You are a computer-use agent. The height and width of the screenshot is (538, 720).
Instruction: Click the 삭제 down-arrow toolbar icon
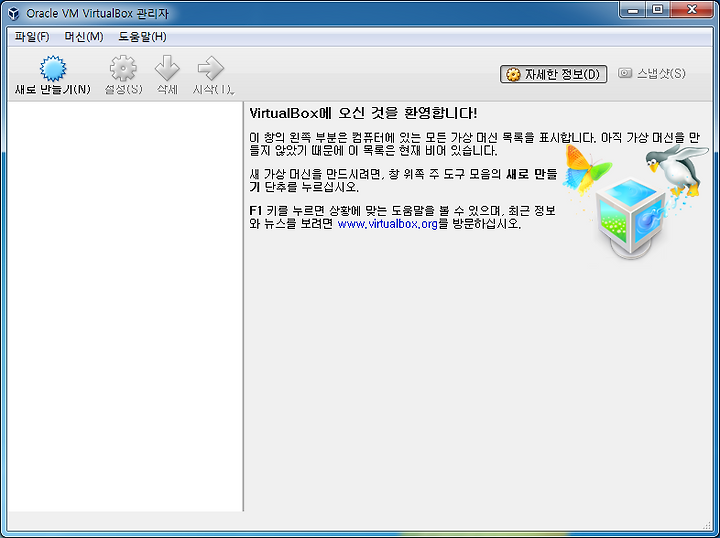[x=167, y=68]
